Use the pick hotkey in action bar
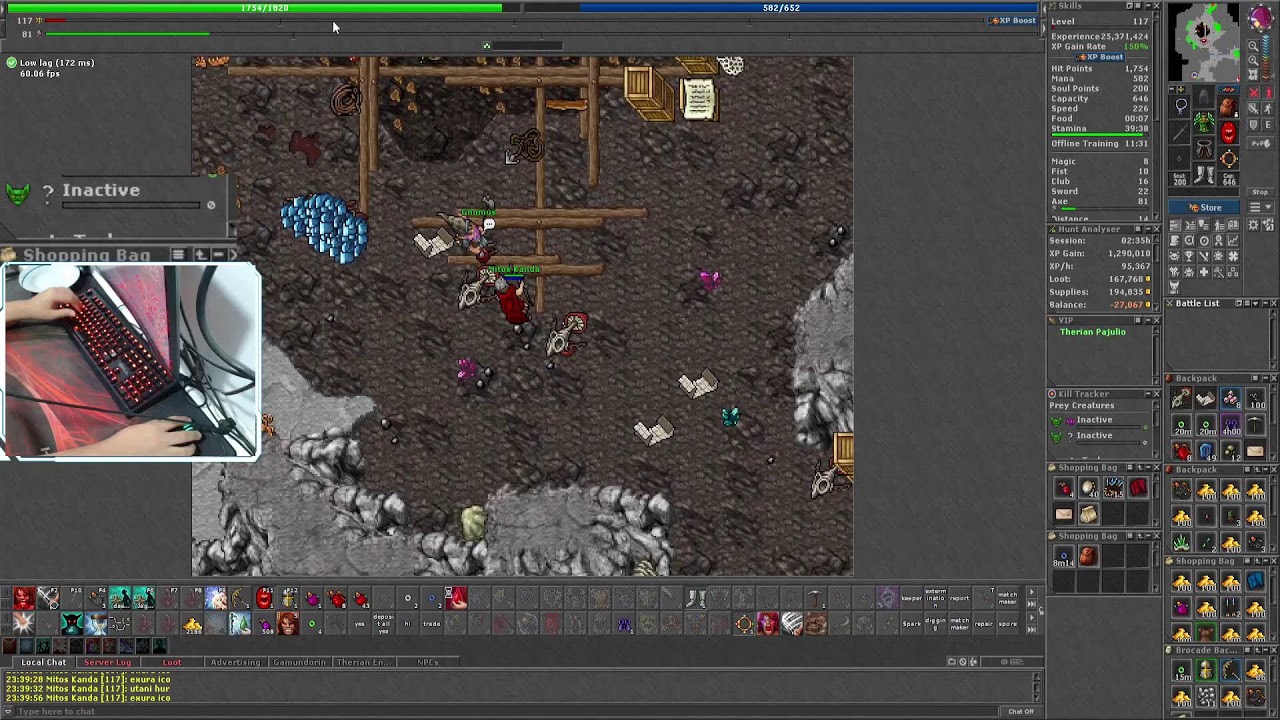 (815, 597)
